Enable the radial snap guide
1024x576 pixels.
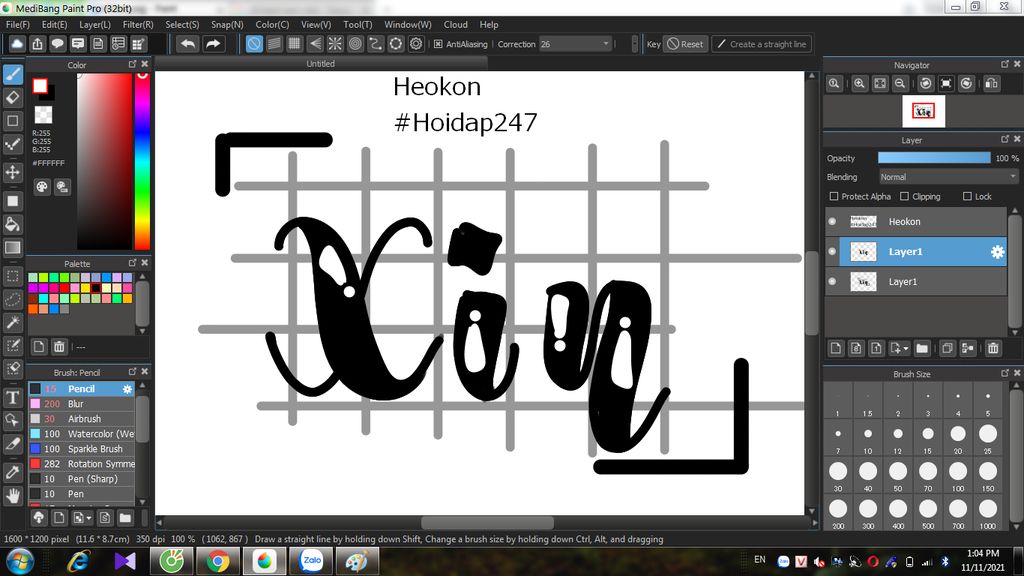pos(335,44)
